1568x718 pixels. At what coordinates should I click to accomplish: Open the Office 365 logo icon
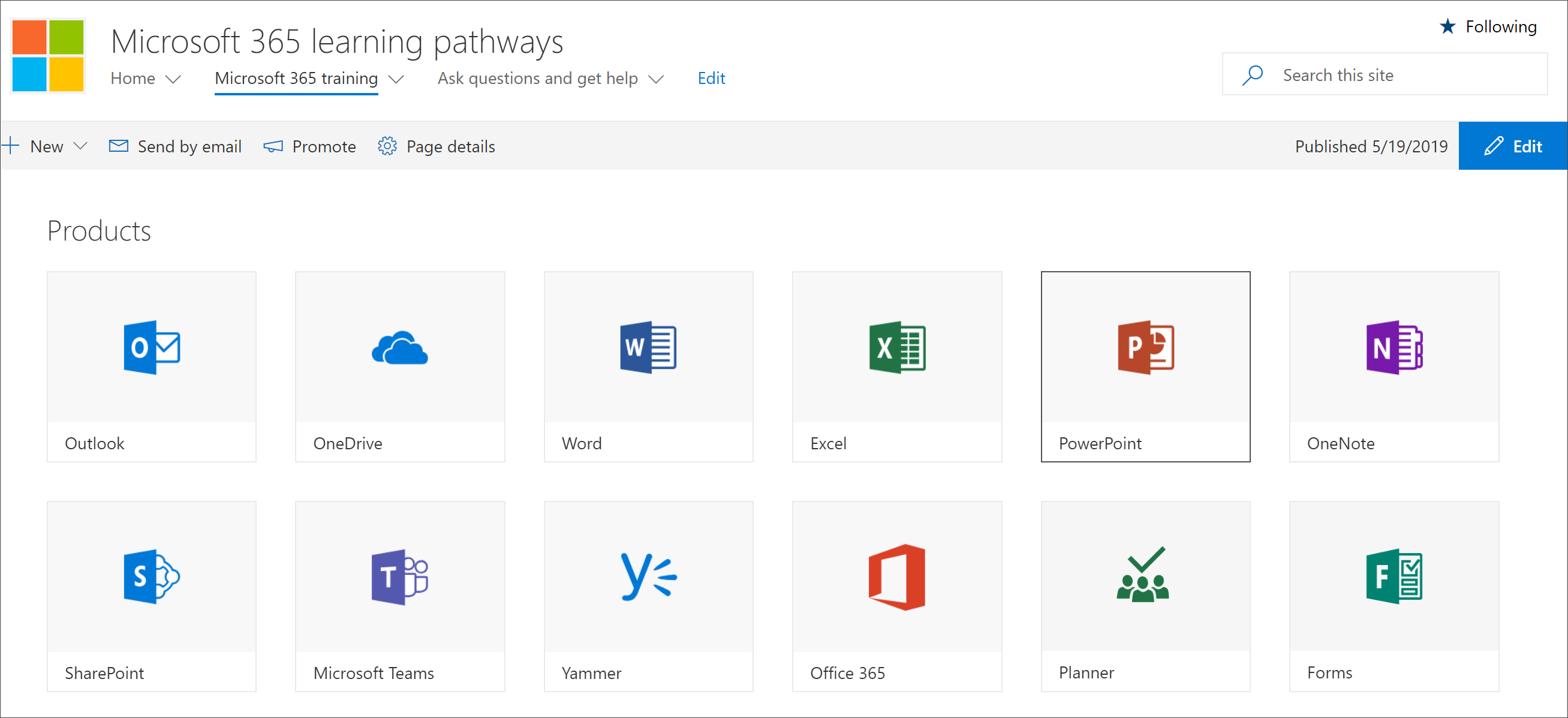(897, 576)
